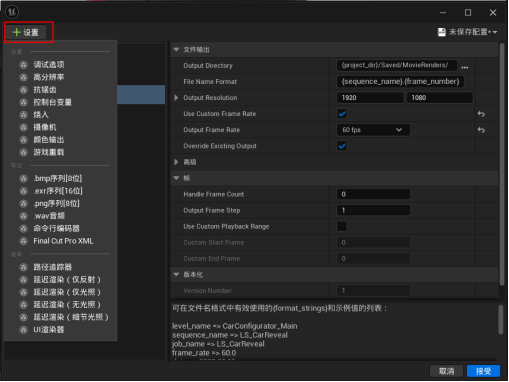Click the 接受 accept button
Image resolution: width=509 pixels, height=382 pixels.
[x=483, y=371]
